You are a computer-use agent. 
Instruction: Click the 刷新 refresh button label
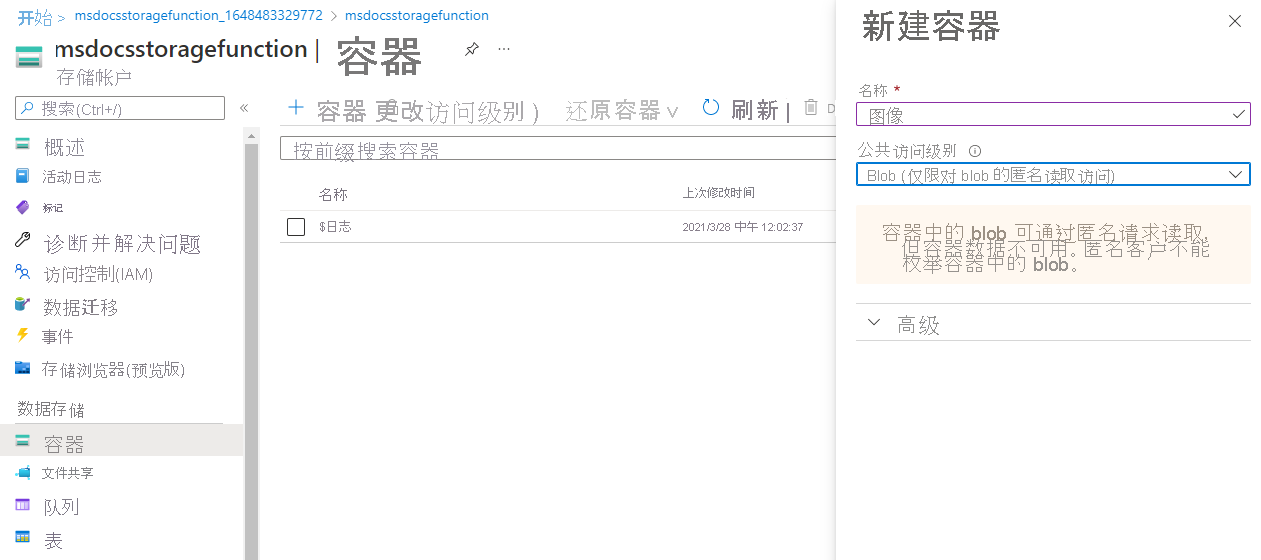coord(754,110)
